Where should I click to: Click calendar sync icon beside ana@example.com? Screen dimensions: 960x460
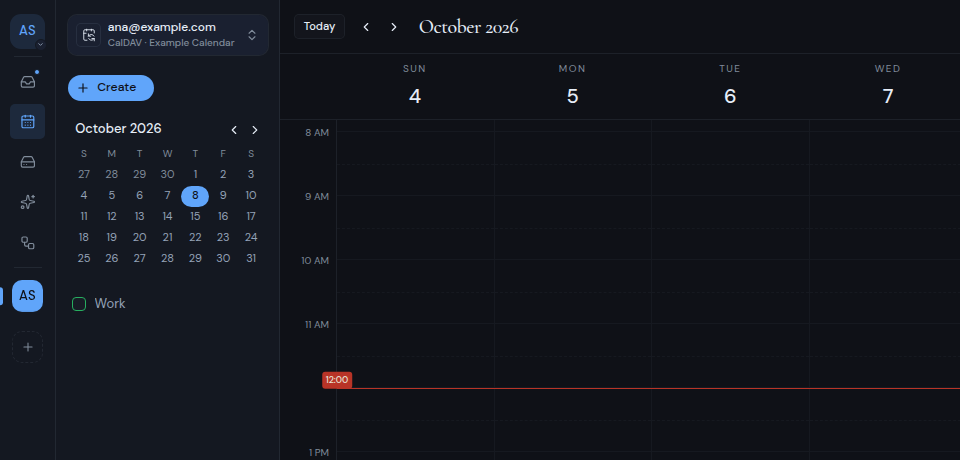(x=89, y=35)
